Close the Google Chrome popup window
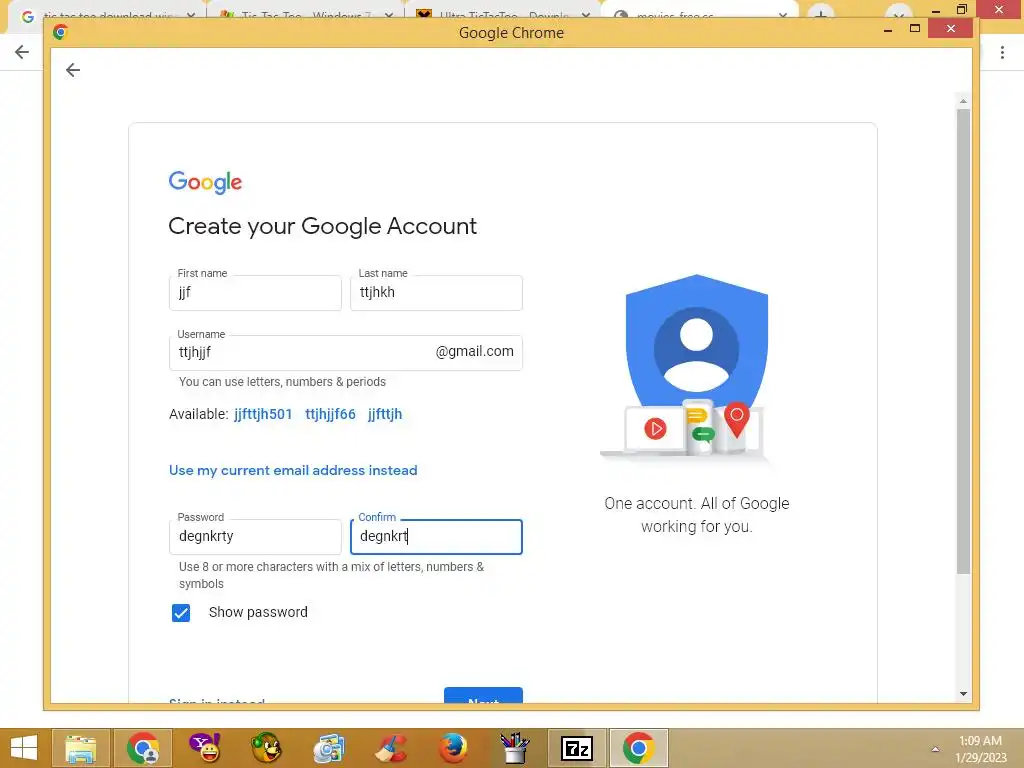The height and width of the screenshot is (768, 1024). (950, 29)
